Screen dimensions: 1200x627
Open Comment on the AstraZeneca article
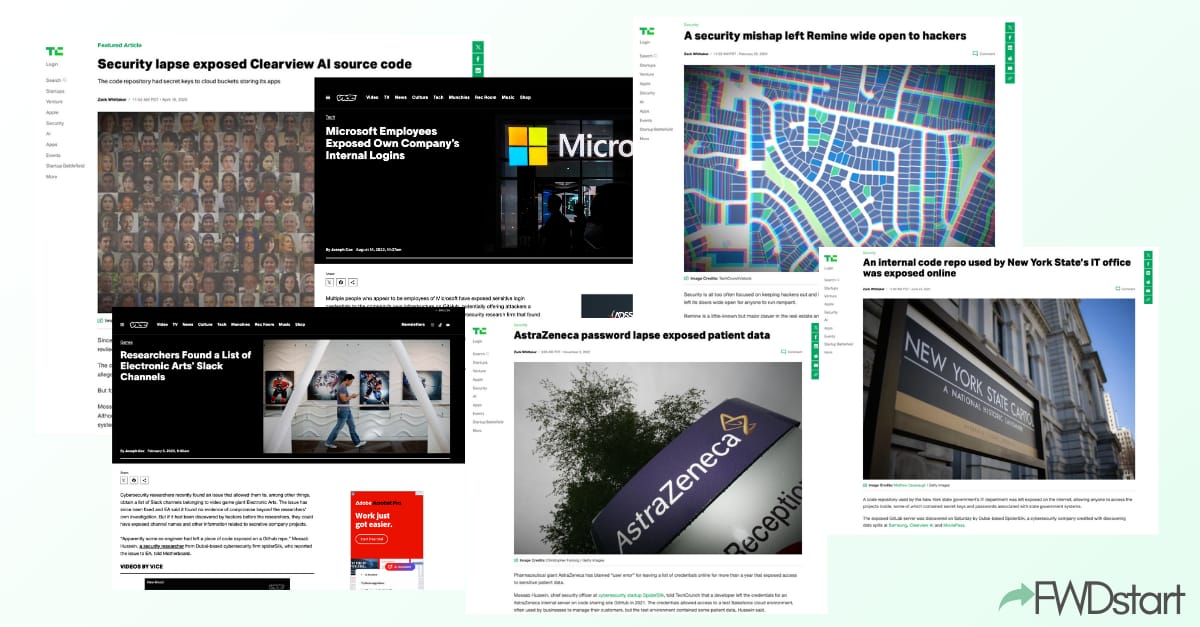[792, 351]
